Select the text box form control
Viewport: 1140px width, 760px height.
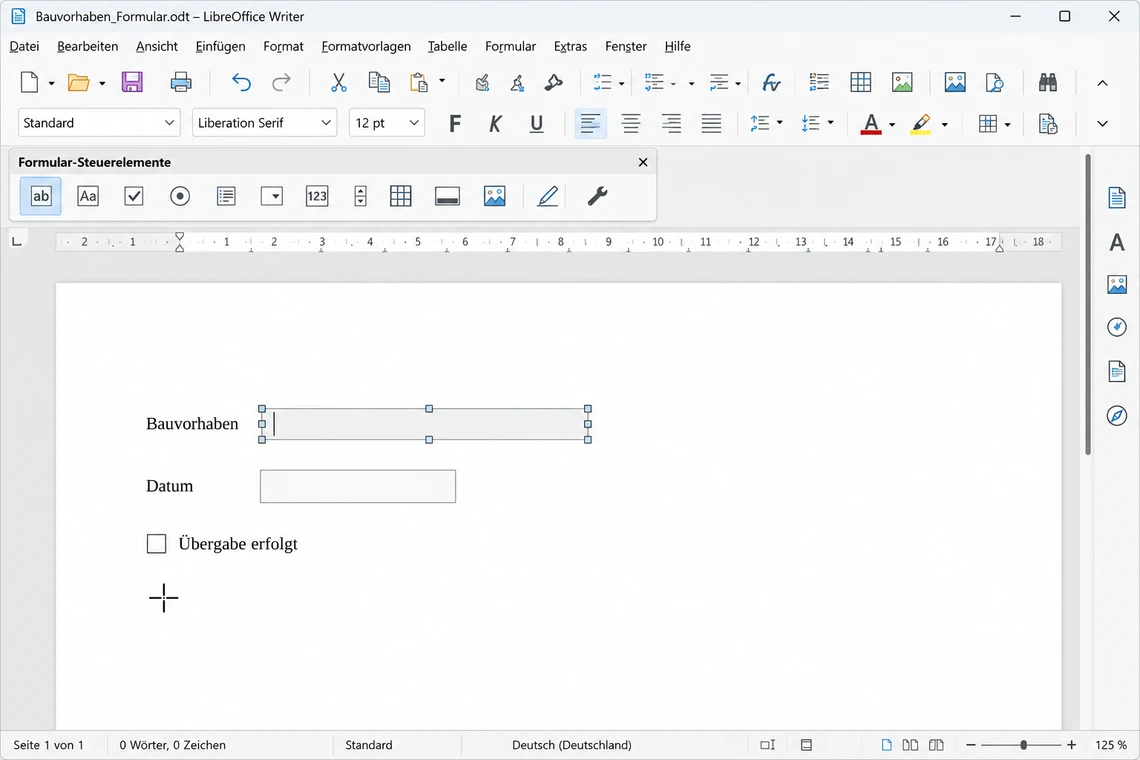(x=41, y=196)
